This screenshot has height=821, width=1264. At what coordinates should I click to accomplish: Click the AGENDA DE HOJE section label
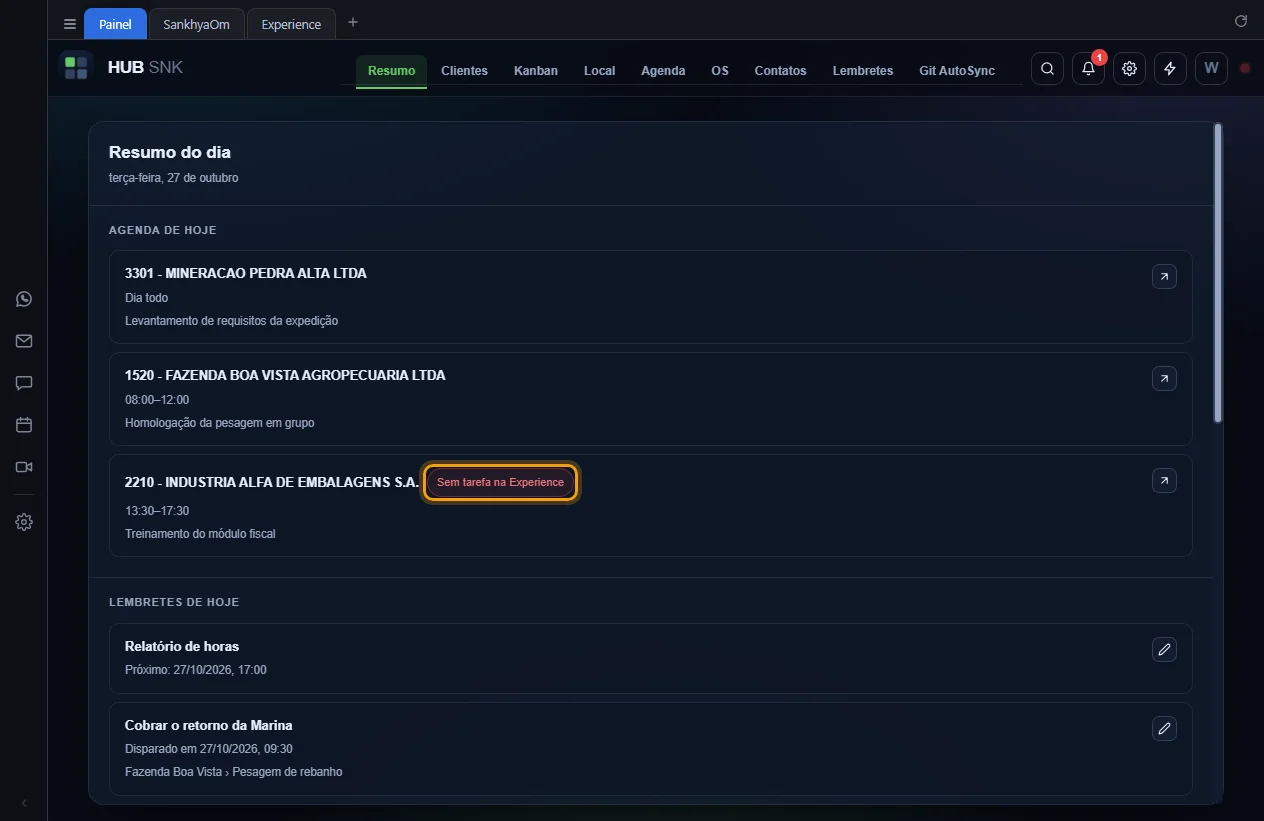pos(163,230)
